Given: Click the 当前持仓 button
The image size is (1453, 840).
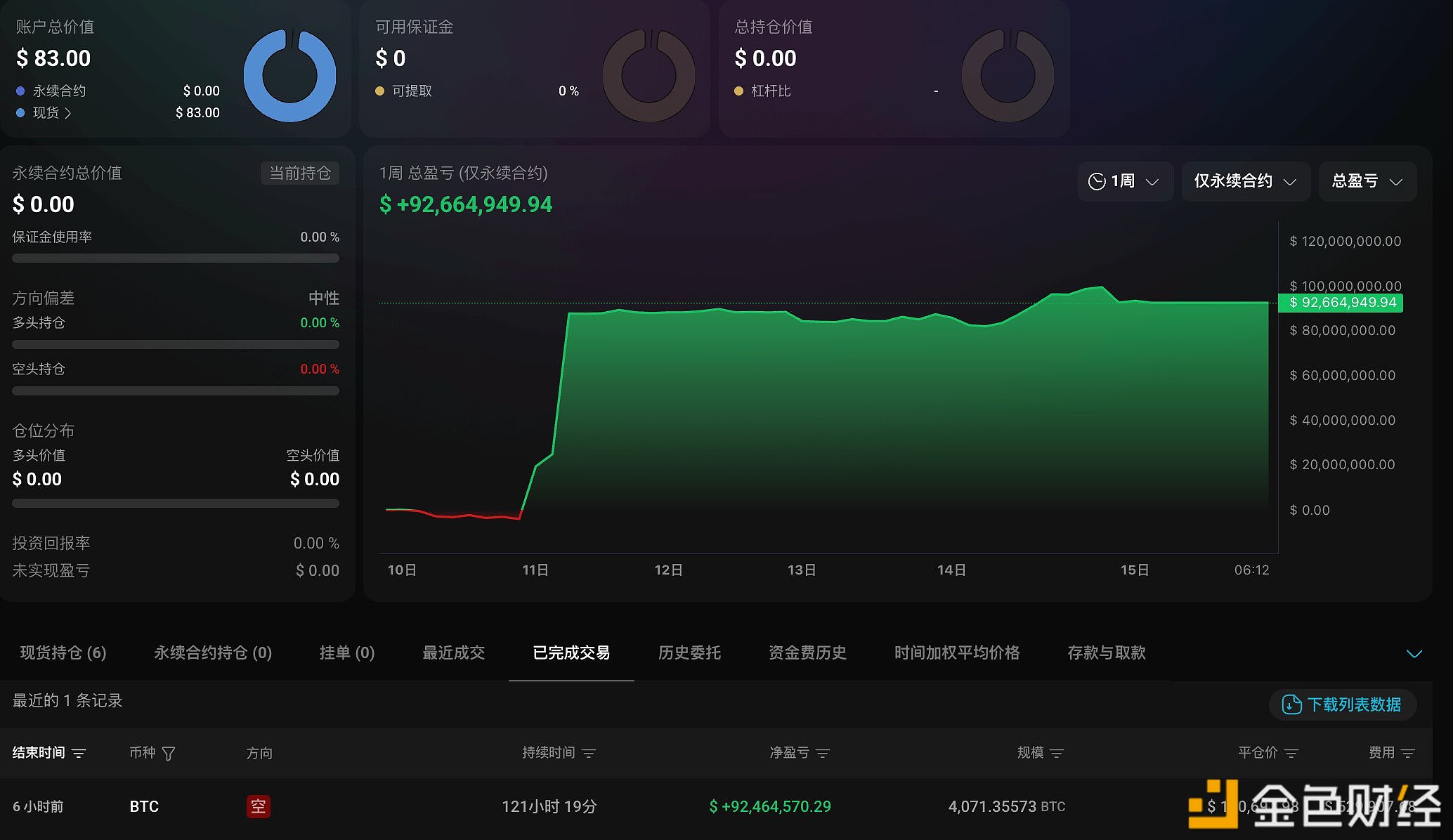Looking at the screenshot, I should 300,173.
